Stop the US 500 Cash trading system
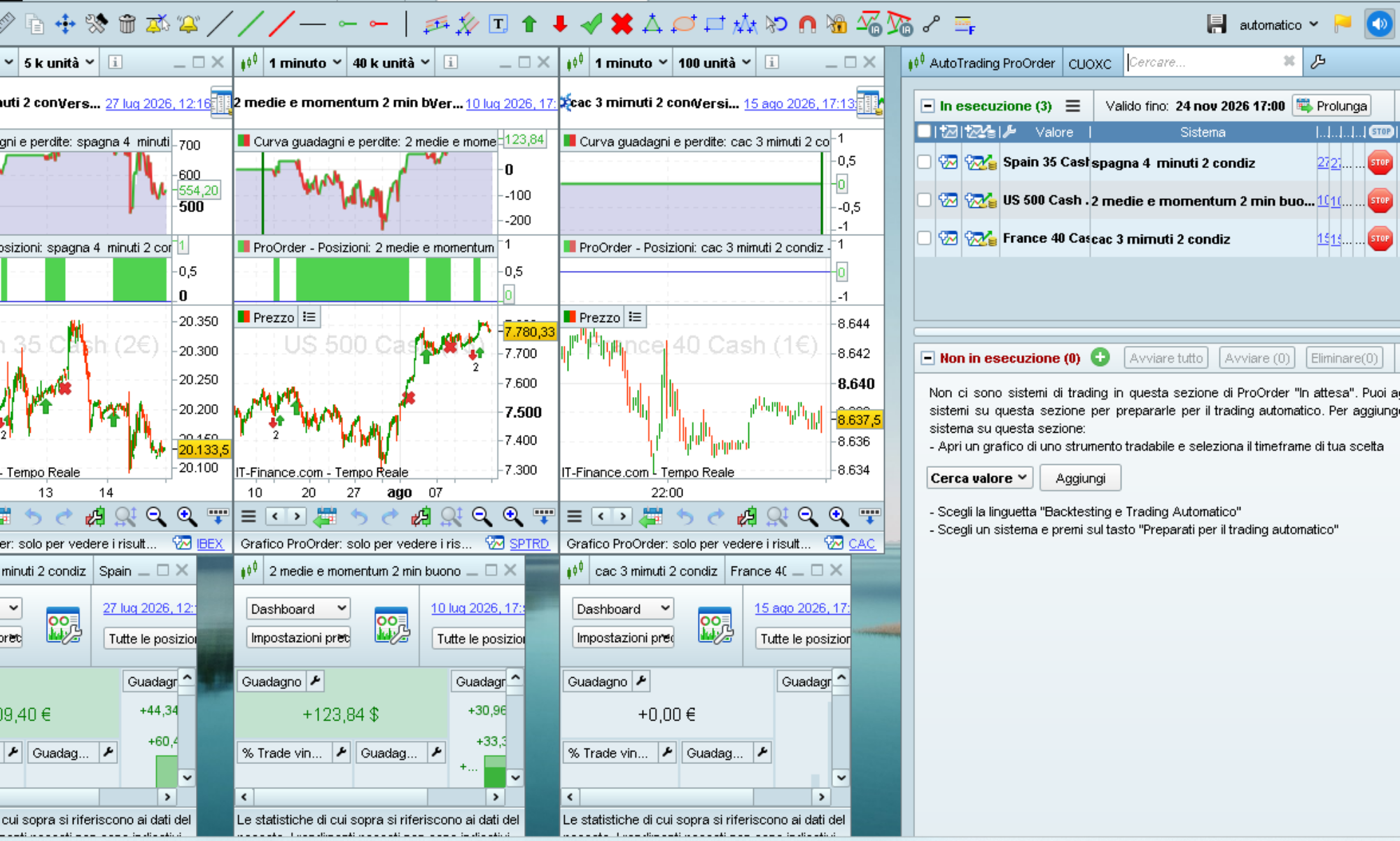This screenshot has width=1400, height=841. [1380, 200]
